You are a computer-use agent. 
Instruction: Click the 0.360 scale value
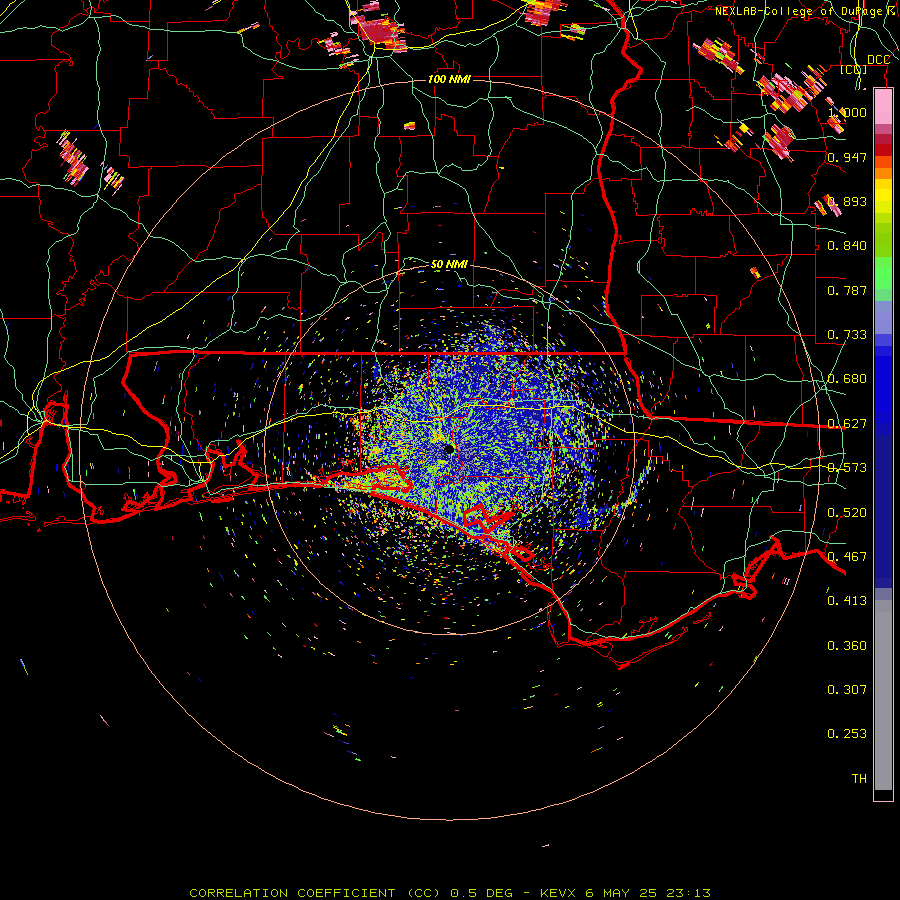(x=847, y=646)
